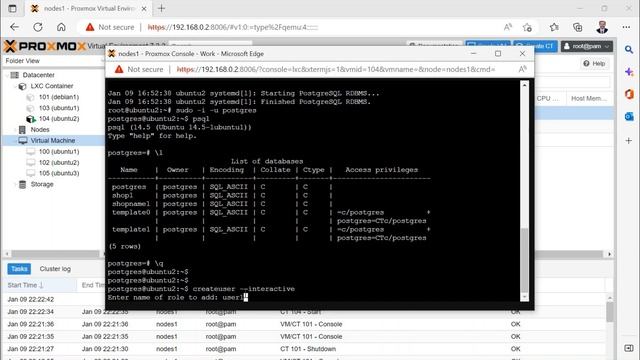Select container 101 (debian1)
The width and height of the screenshot is (640, 360).
[59, 97]
